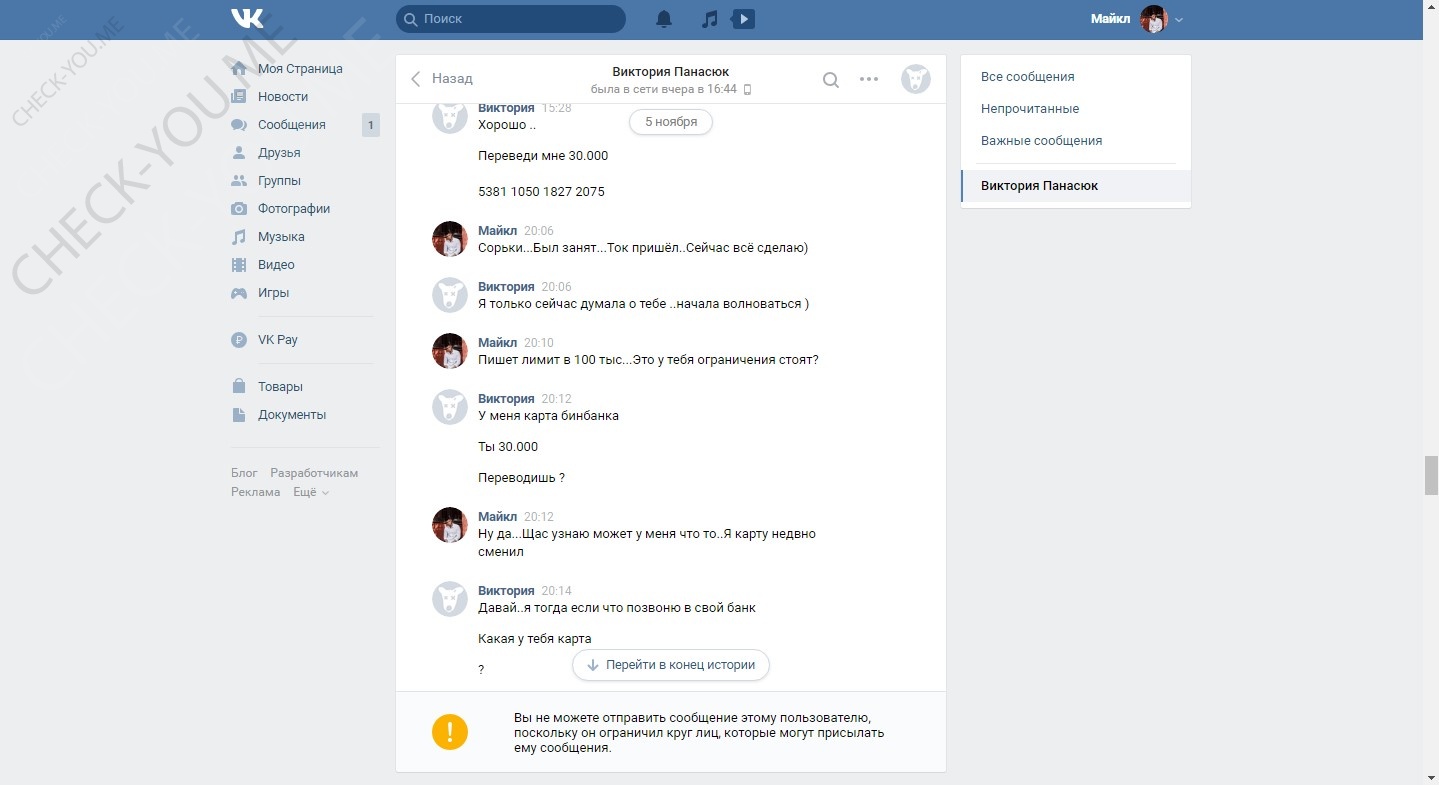Open the three-dots conversation actions menu
The width and height of the screenshot is (1439, 785).
(x=869, y=79)
